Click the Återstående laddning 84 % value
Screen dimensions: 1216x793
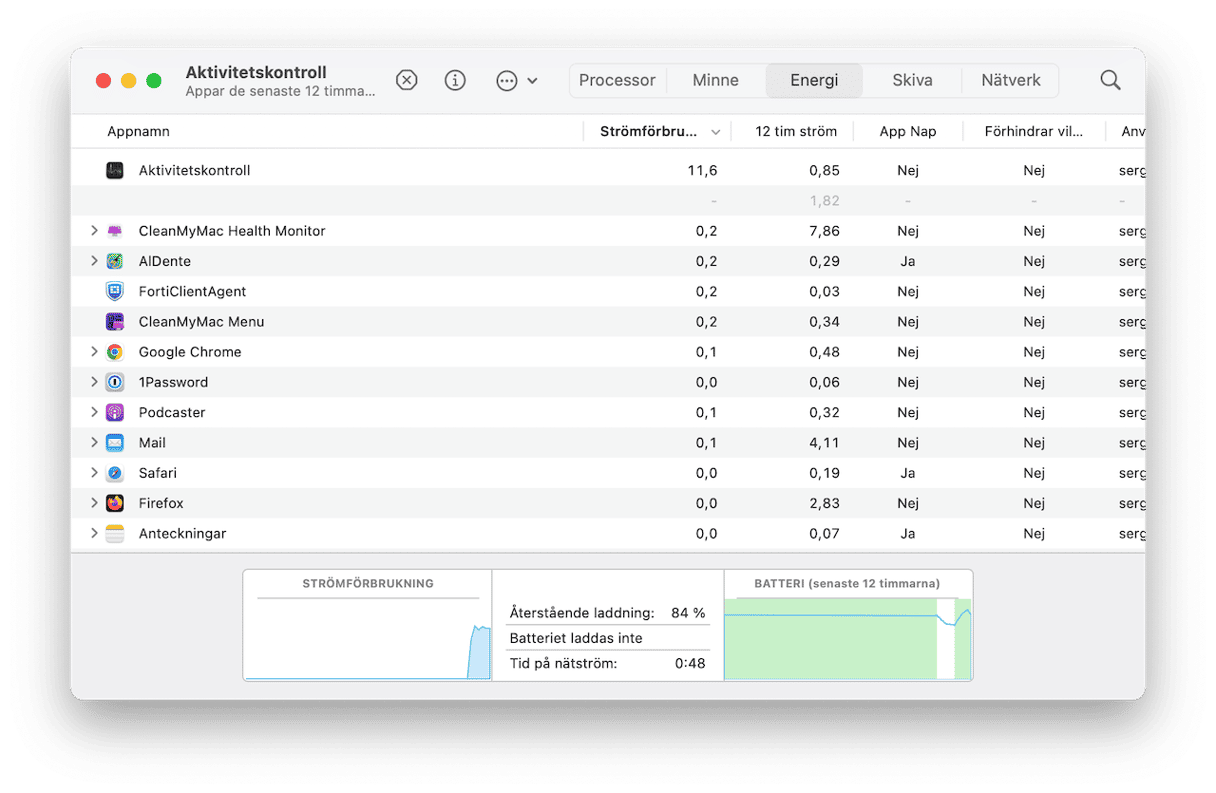[x=688, y=613]
